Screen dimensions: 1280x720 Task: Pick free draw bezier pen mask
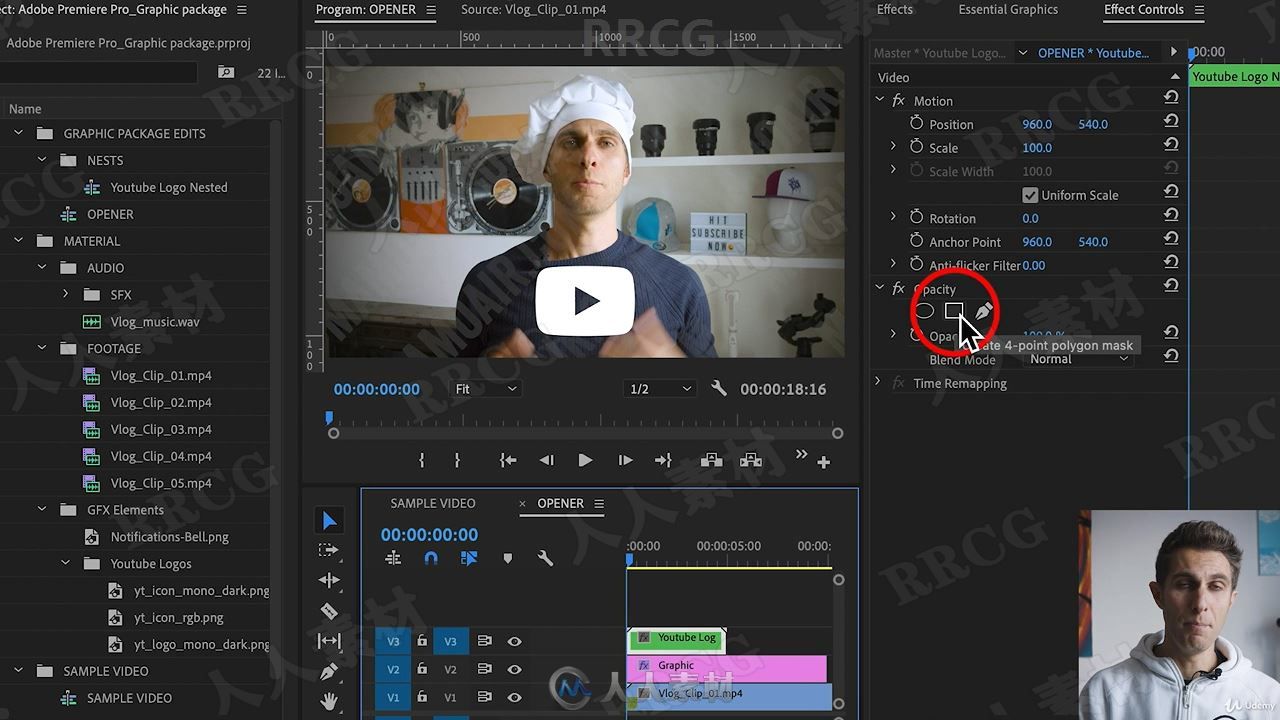click(x=984, y=312)
